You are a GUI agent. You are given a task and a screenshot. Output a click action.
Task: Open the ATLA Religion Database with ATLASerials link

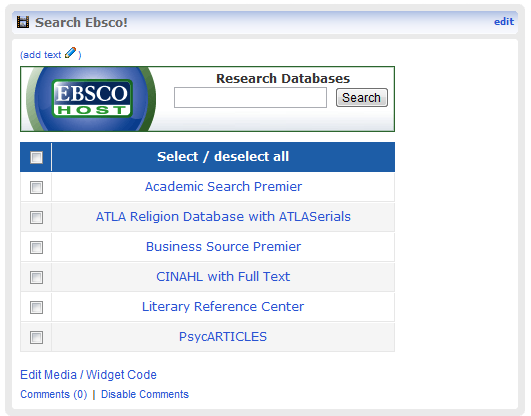click(x=223, y=216)
